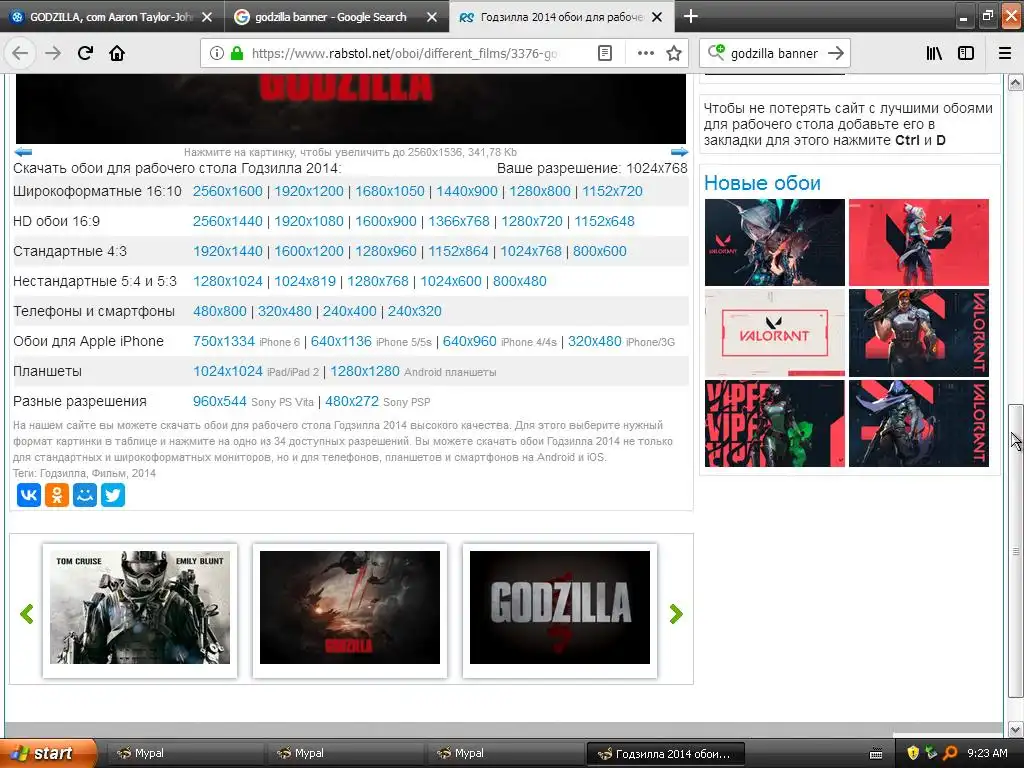Share via the Moi Mir icon

click(x=85, y=495)
